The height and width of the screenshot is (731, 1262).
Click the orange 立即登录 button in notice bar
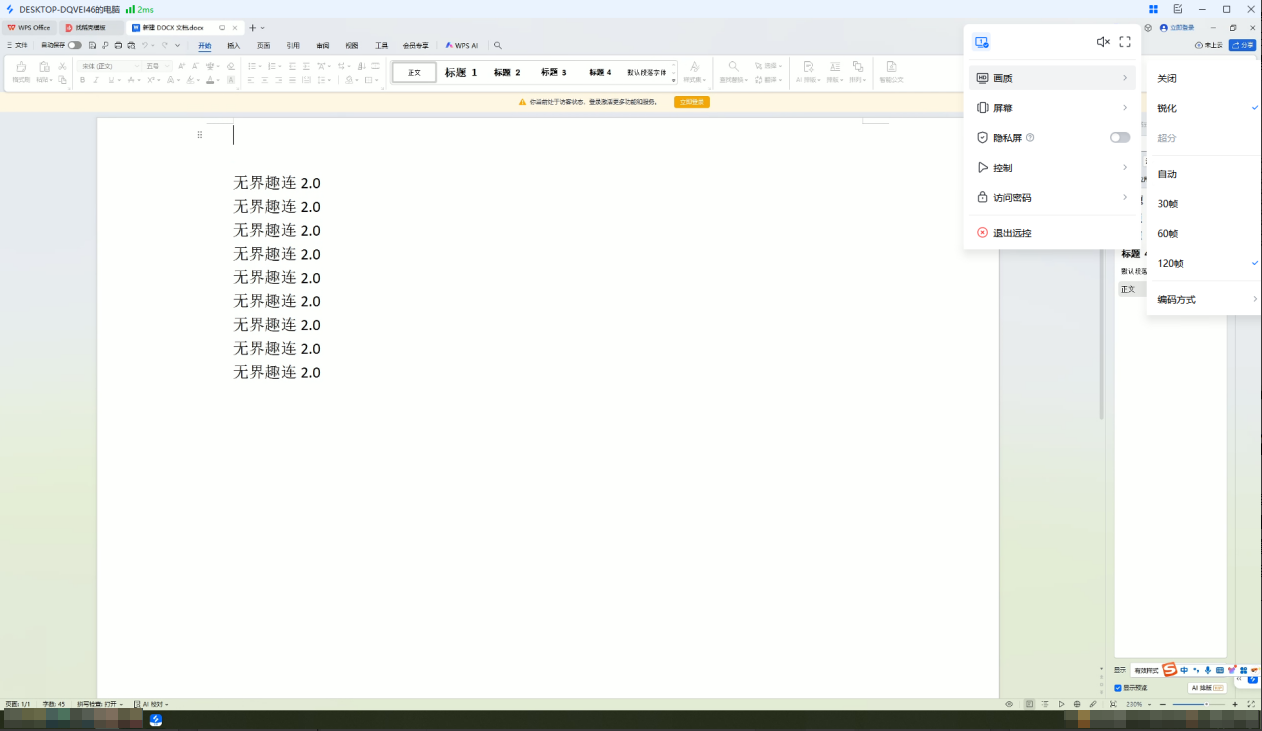[691, 102]
